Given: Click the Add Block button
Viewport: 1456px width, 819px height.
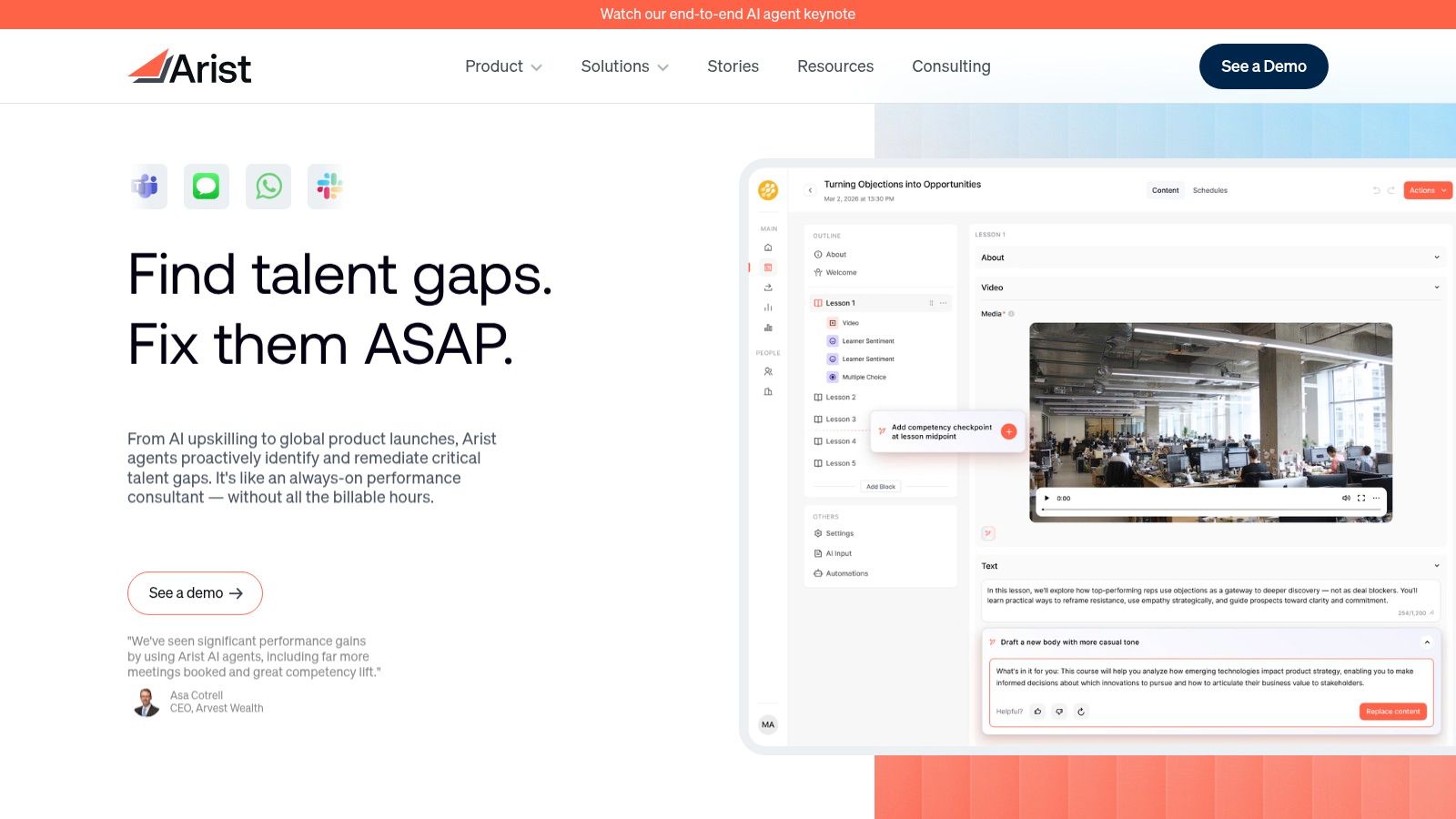Looking at the screenshot, I should pyautogui.click(x=881, y=487).
